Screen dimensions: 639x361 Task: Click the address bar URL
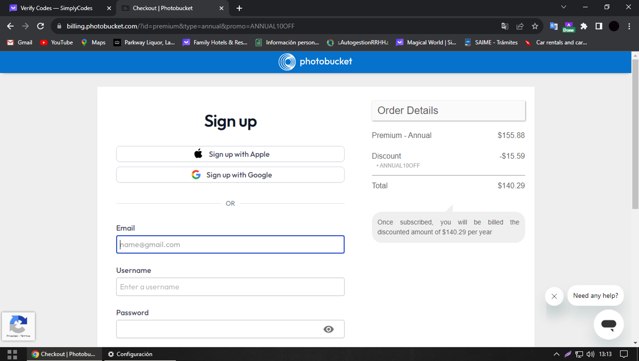(181, 26)
